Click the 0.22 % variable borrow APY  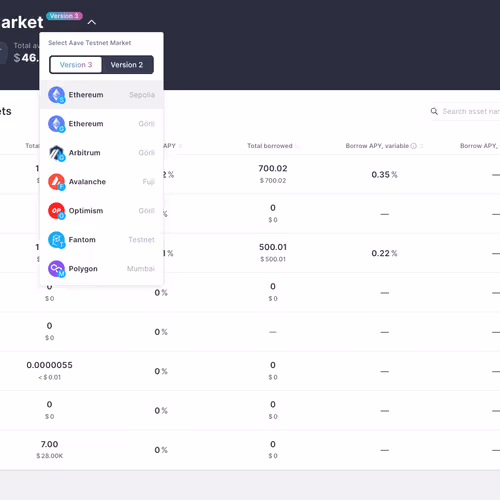384,253
